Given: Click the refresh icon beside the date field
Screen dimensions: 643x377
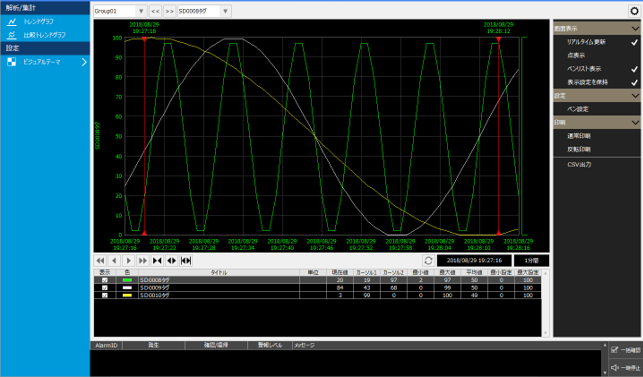Looking at the screenshot, I should (429, 260).
